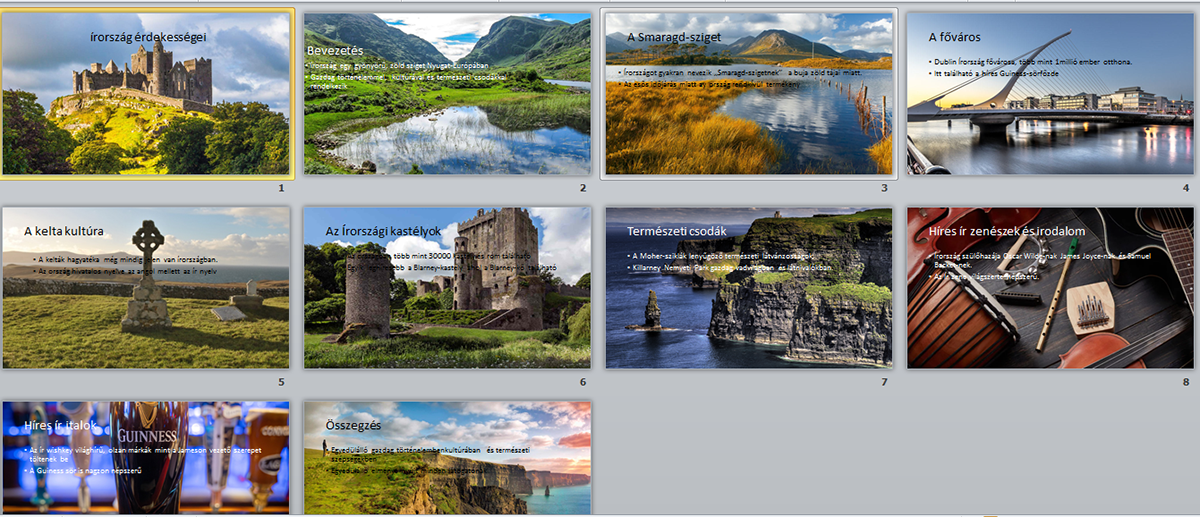Click slide number 4 label

tap(1186, 188)
